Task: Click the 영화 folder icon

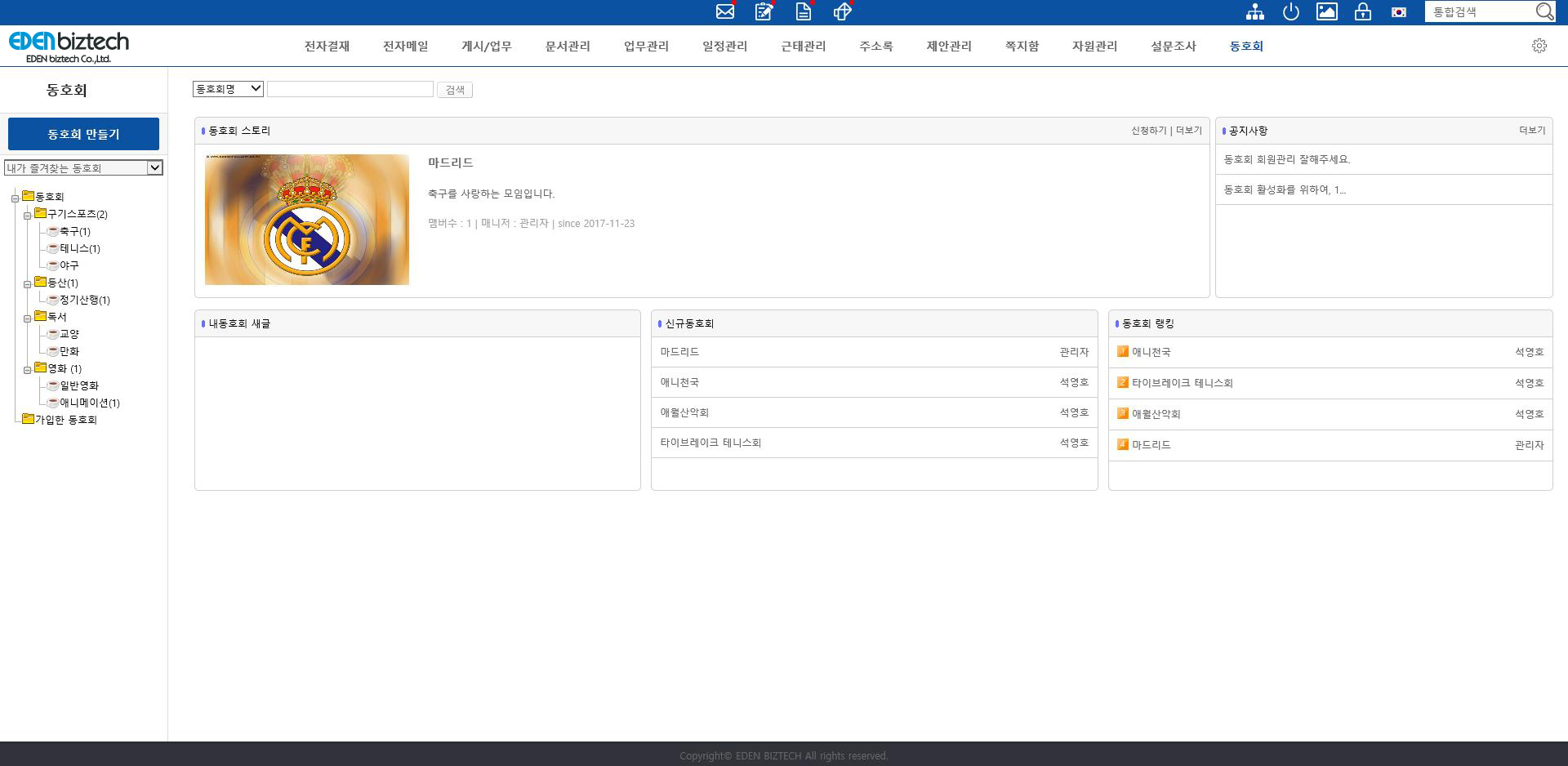Action: 40,367
